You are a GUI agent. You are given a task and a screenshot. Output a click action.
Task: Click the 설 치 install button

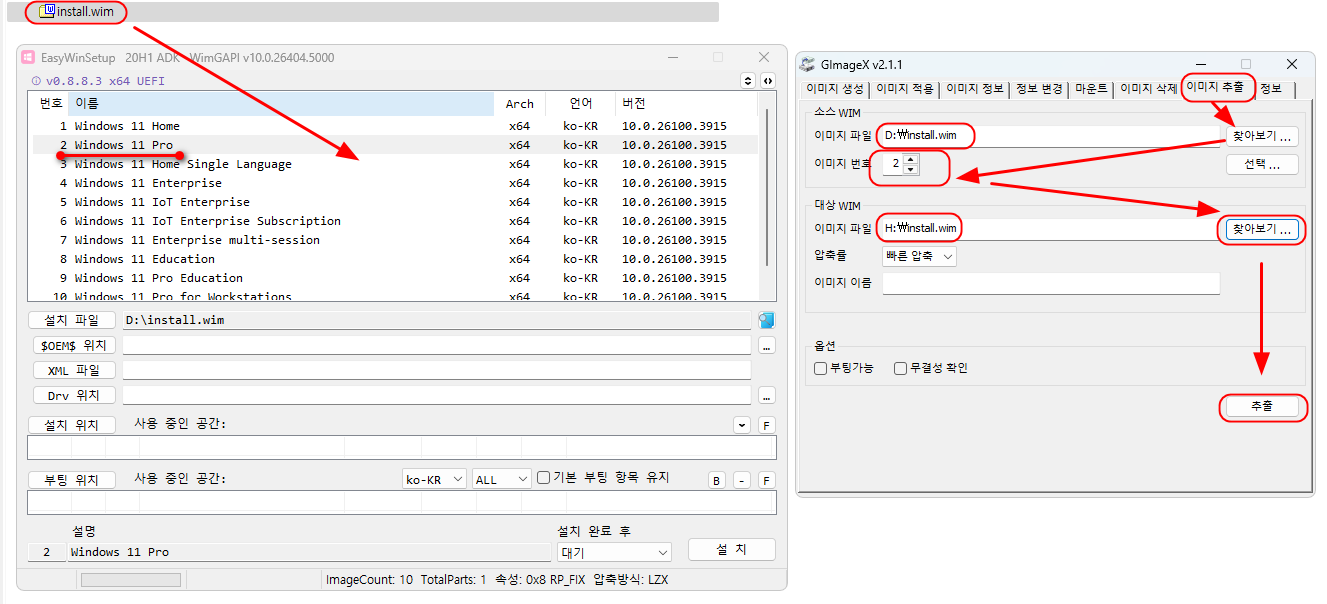(x=732, y=550)
